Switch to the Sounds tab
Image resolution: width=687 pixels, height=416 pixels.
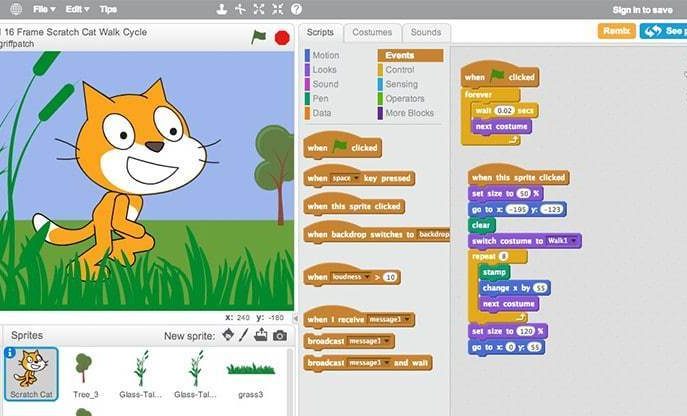pos(426,32)
